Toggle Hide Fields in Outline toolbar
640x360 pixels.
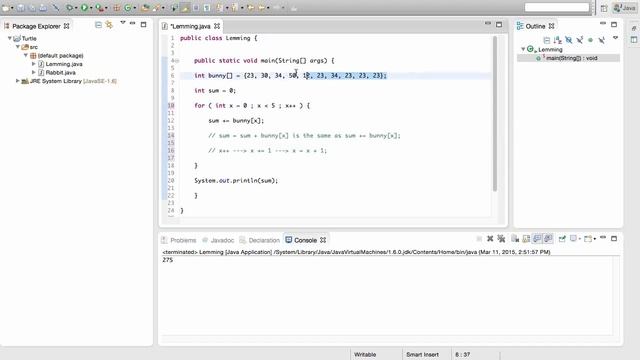coord(569,40)
